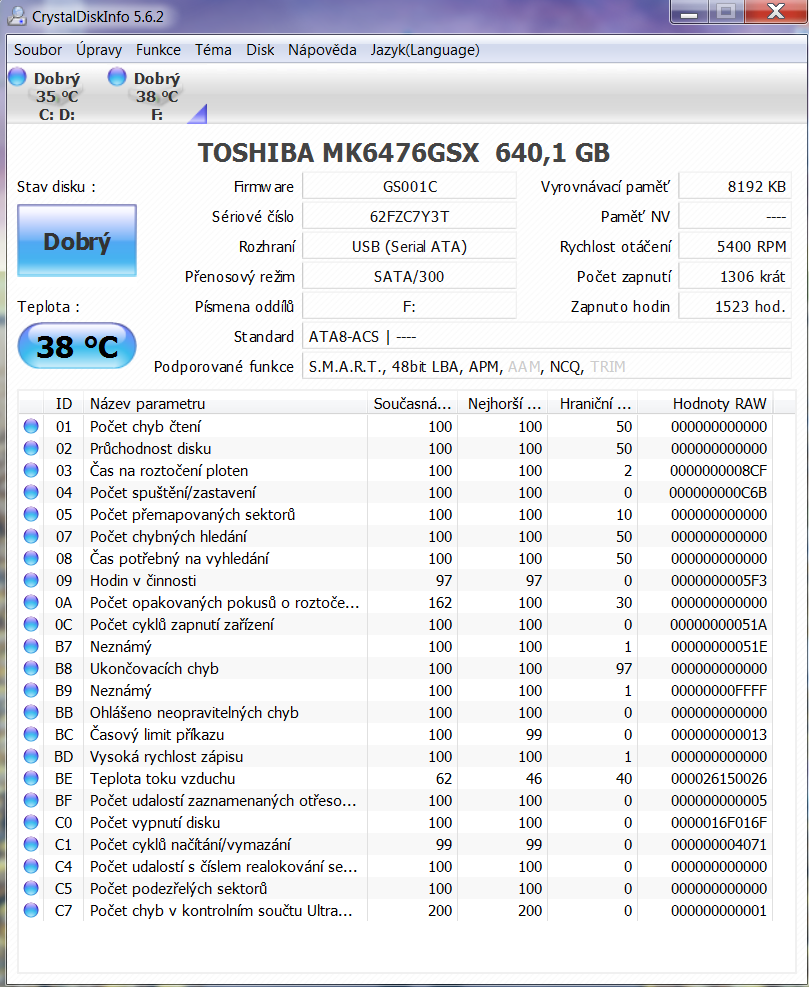The width and height of the screenshot is (809, 987).
Task: Click status orb for Počet přemapovaných sektorů
Action: pos(31,514)
